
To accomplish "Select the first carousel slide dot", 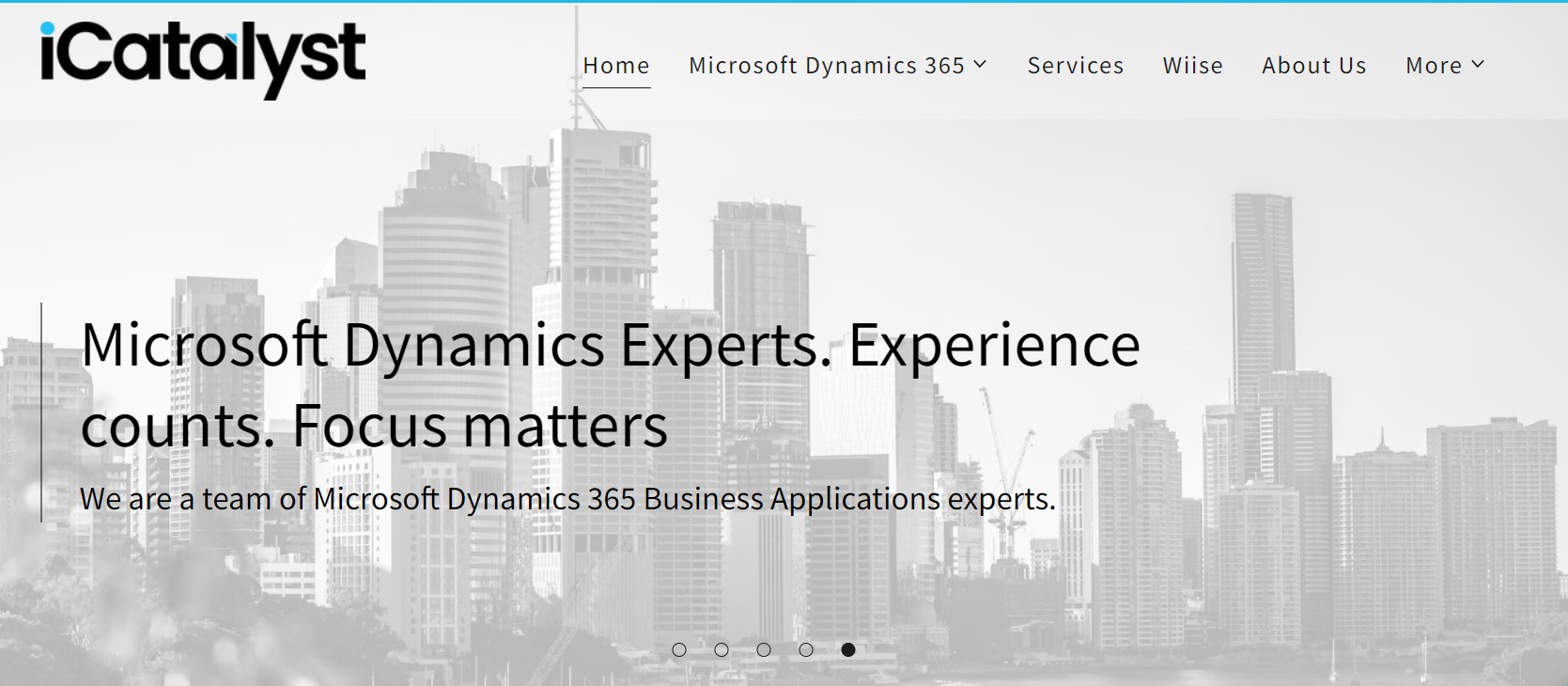I will pos(679,649).
